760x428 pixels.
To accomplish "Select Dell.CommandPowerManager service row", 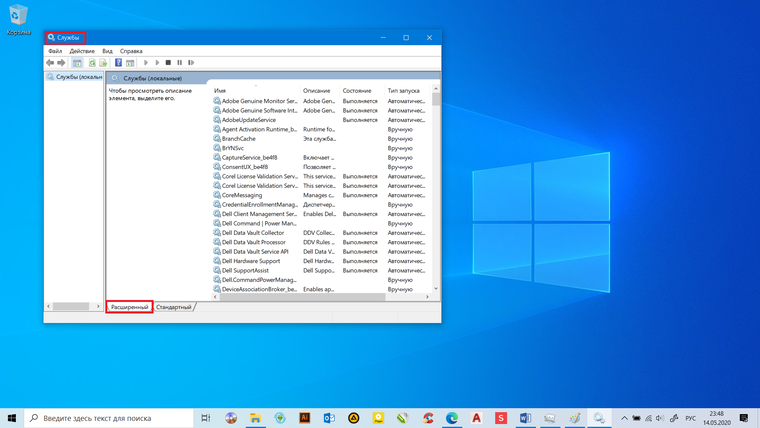I will (321, 280).
